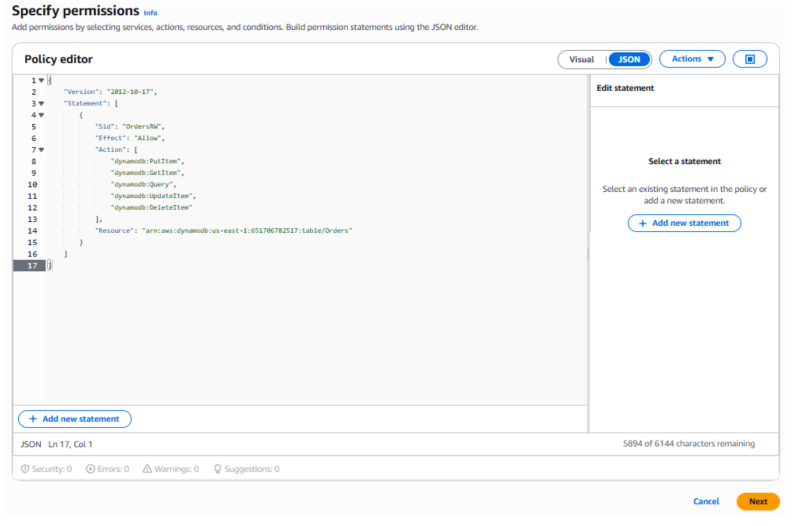The height and width of the screenshot is (526, 796).
Task: Collapse the Statement array at line 3
Action: 41,103
